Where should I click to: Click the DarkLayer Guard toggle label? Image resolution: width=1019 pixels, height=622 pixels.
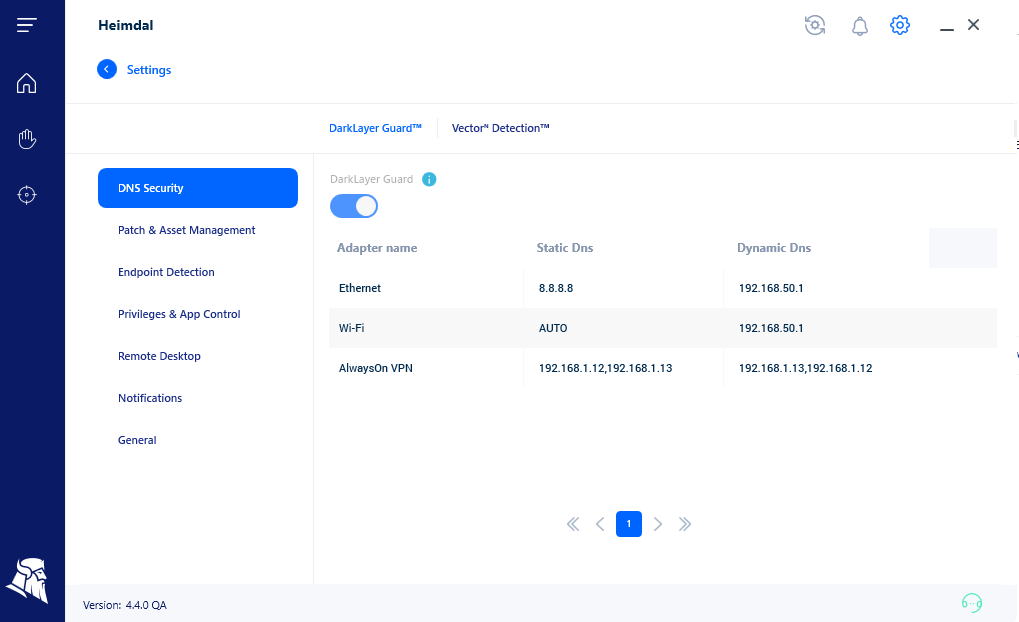[x=372, y=179]
